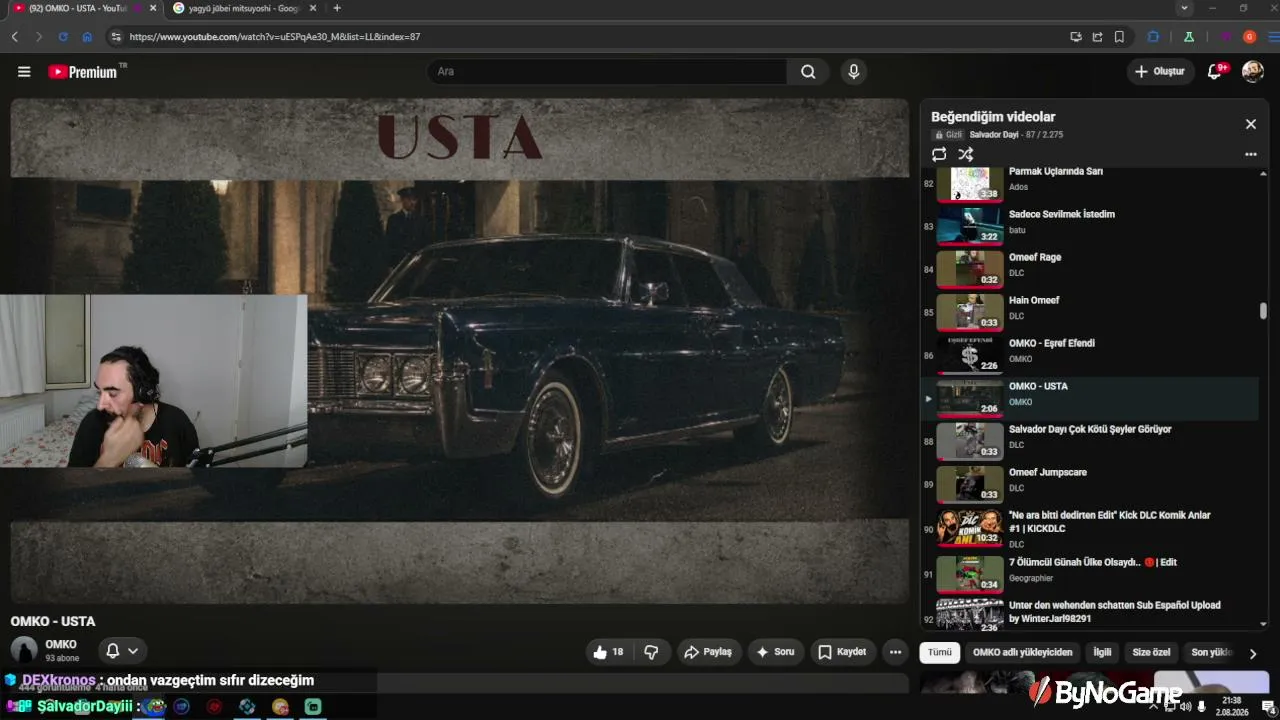Image resolution: width=1280 pixels, height=720 pixels.
Task: Click the playlist panel scrollbar thumb
Action: (x=1263, y=311)
